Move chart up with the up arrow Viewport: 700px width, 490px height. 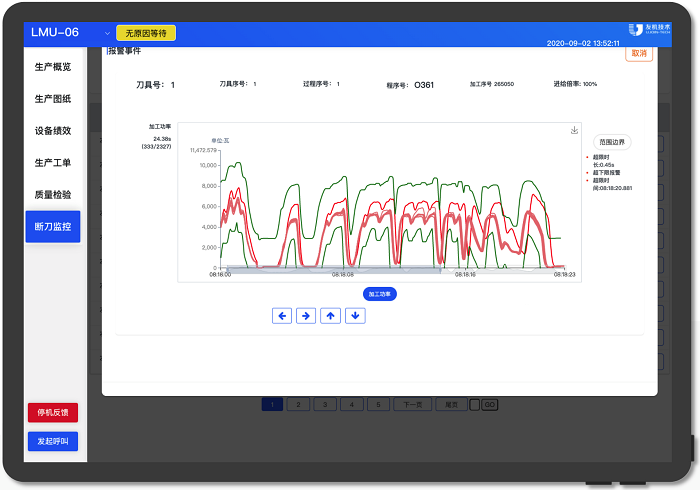(330, 316)
